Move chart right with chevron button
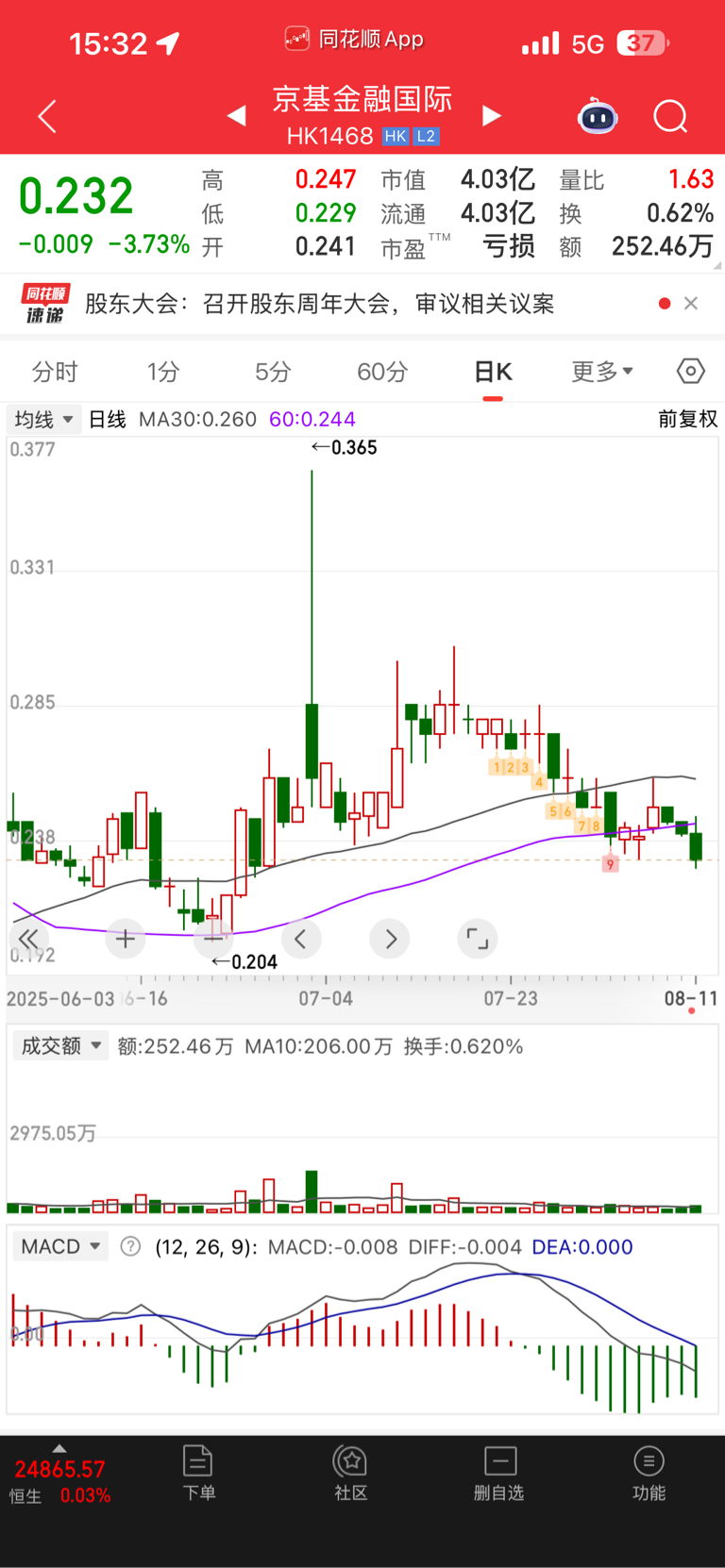The height and width of the screenshot is (1568, 725). [390, 939]
